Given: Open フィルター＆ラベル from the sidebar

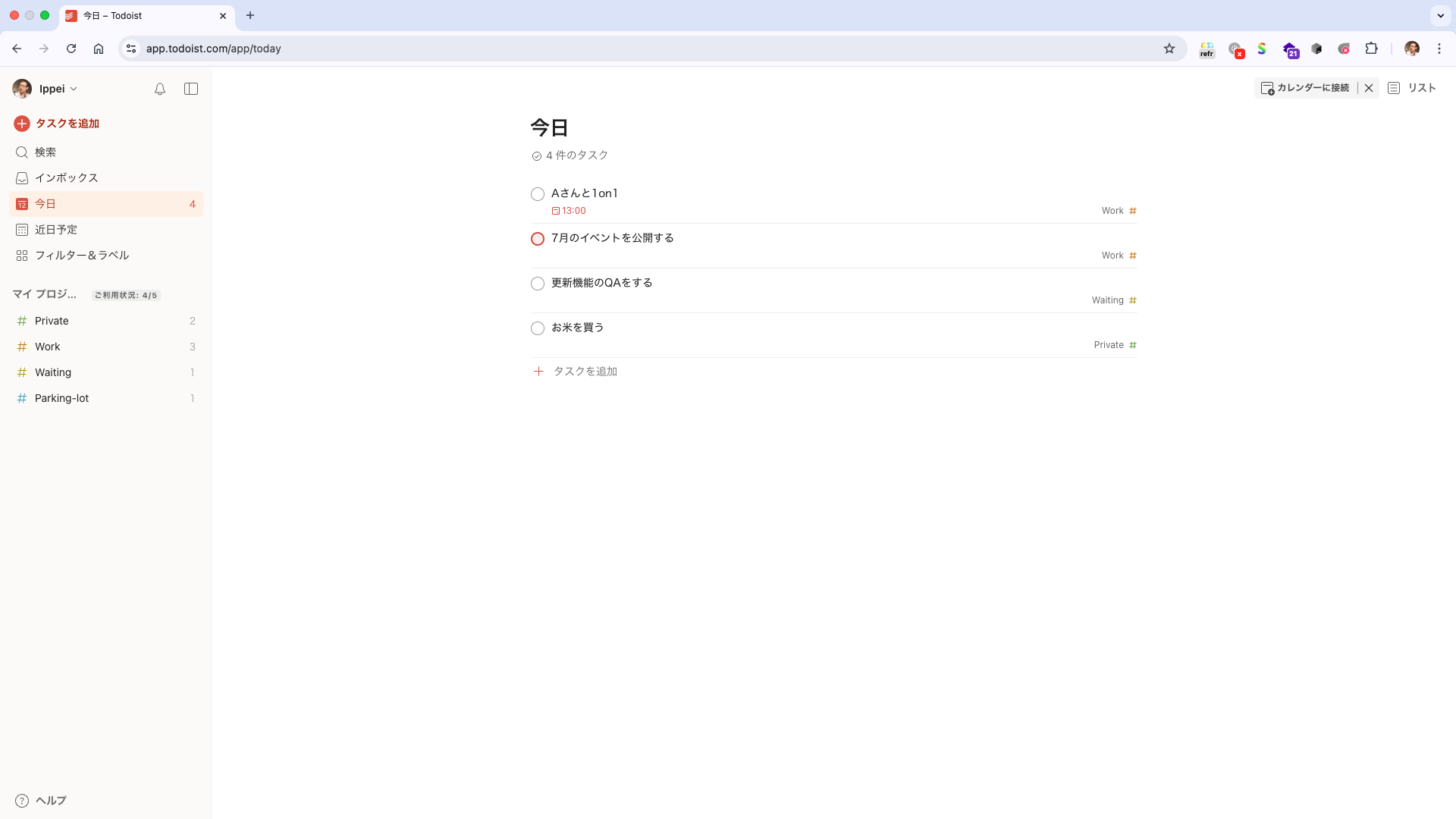Looking at the screenshot, I should (x=83, y=256).
